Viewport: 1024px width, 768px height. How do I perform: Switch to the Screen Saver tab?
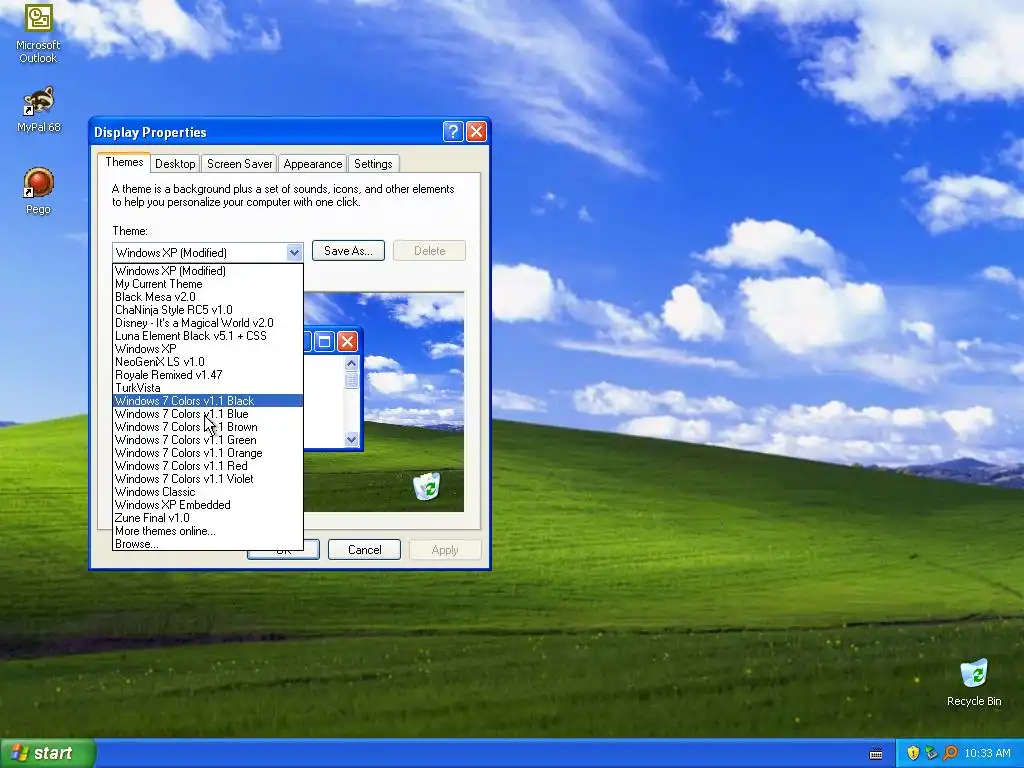tap(240, 164)
